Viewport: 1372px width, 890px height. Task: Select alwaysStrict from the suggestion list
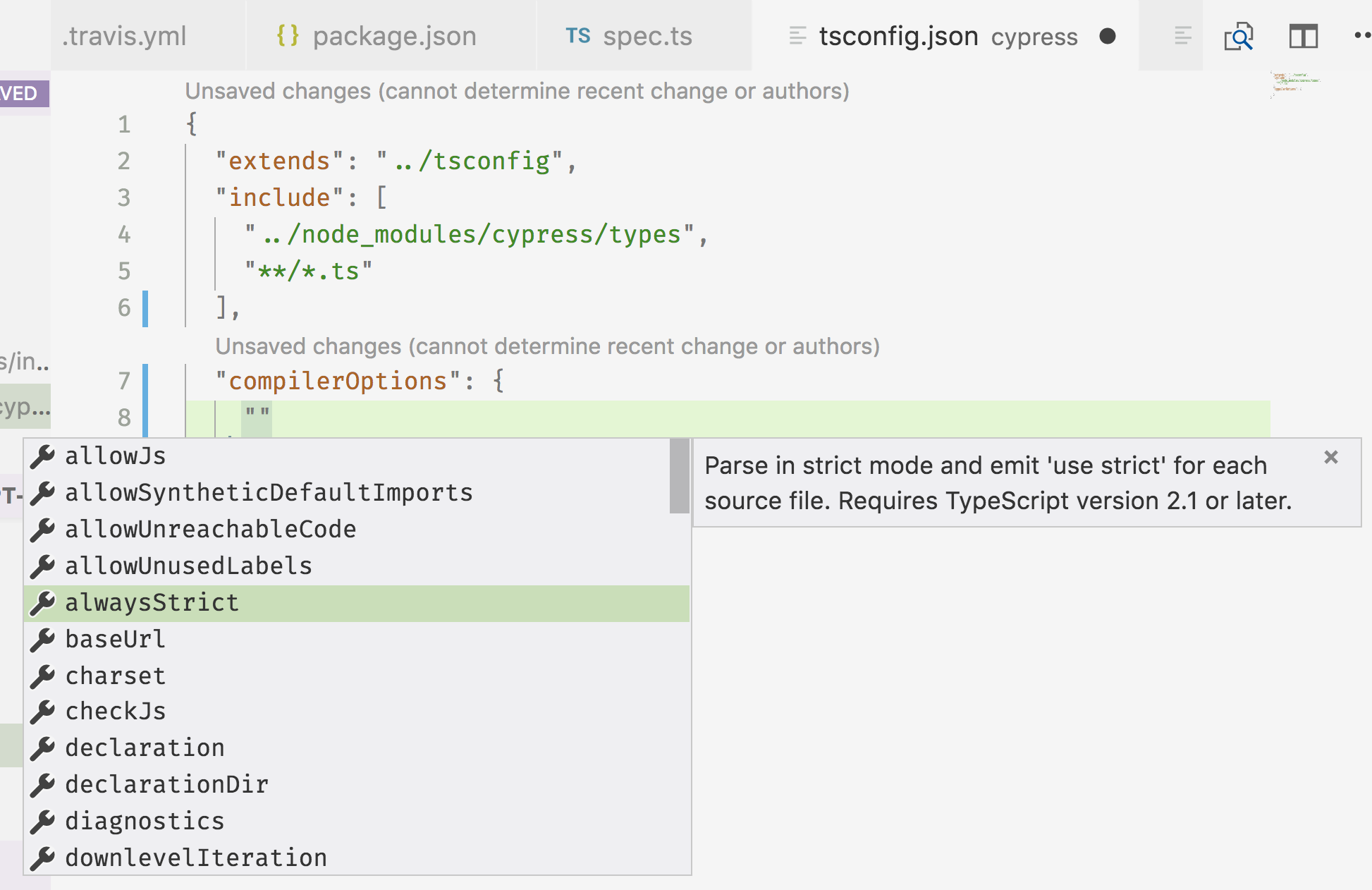tap(151, 602)
